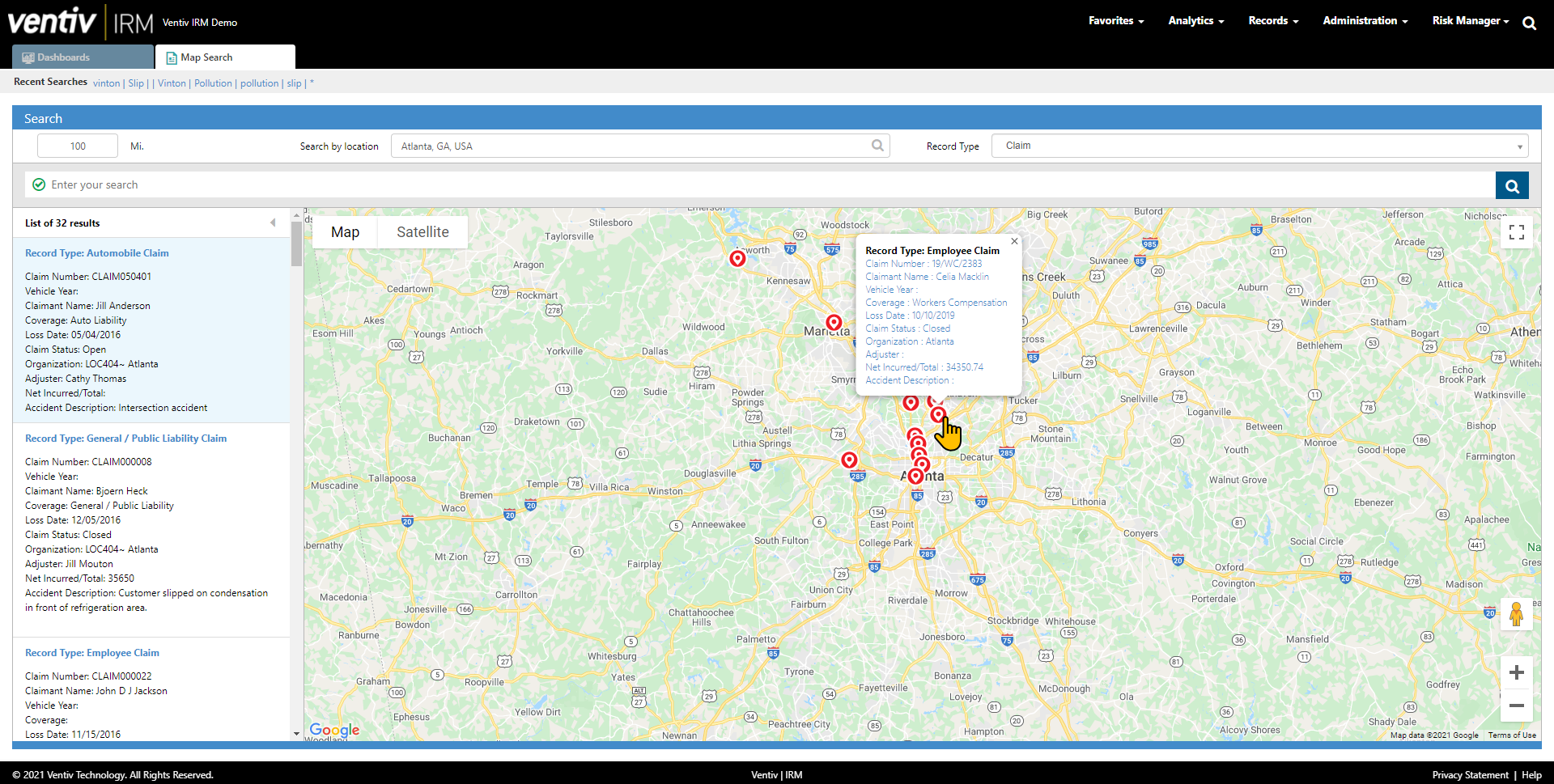Image resolution: width=1554 pixels, height=784 pixels.
Task: Click 'Claimant Name: Bjoern Heck' text
Action: click(x=87, y=491)
